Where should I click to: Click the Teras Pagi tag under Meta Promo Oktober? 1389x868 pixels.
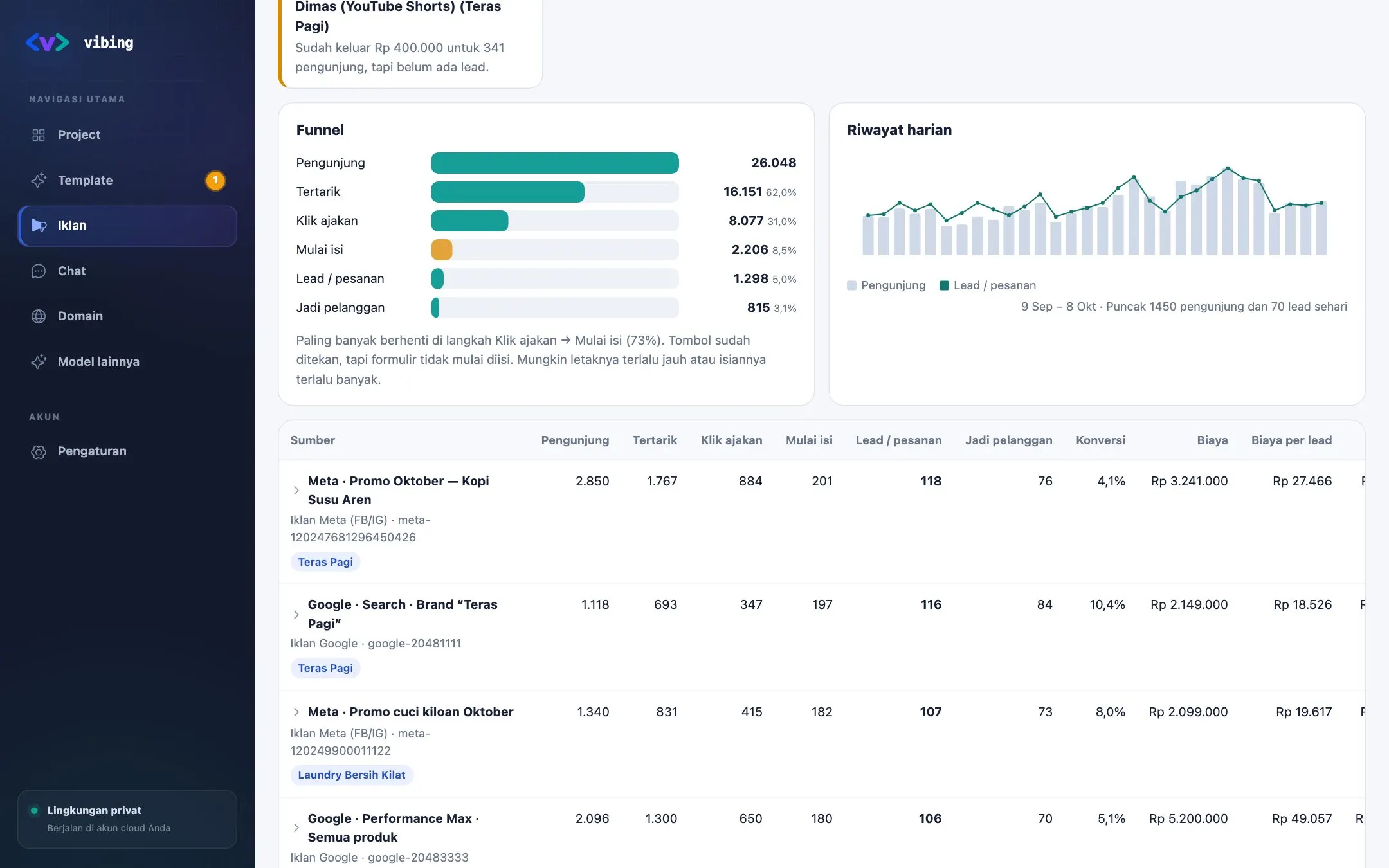325,562
